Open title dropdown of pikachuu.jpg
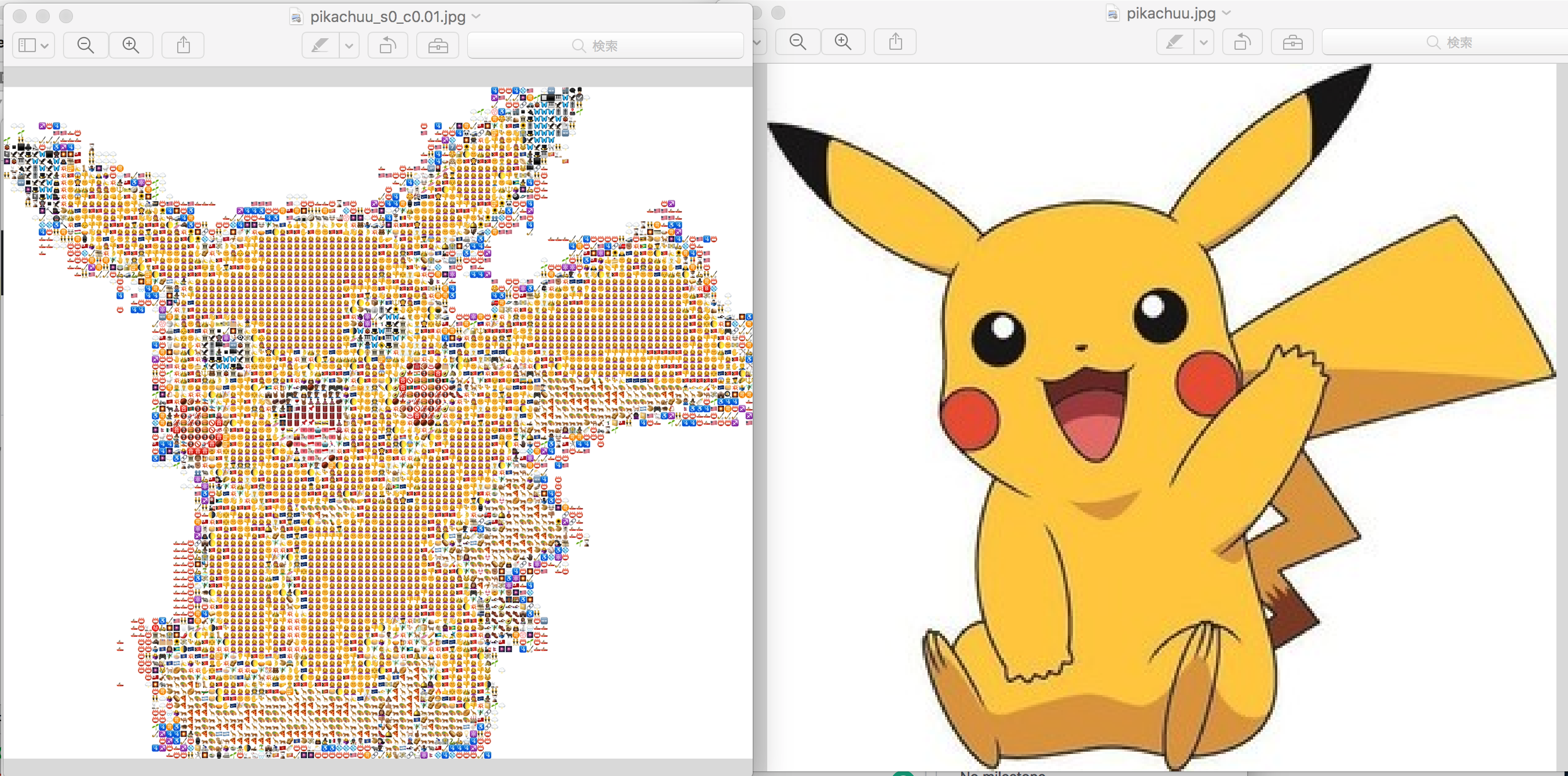This screenshot has height=776, width=1568. coord(1226,13)
